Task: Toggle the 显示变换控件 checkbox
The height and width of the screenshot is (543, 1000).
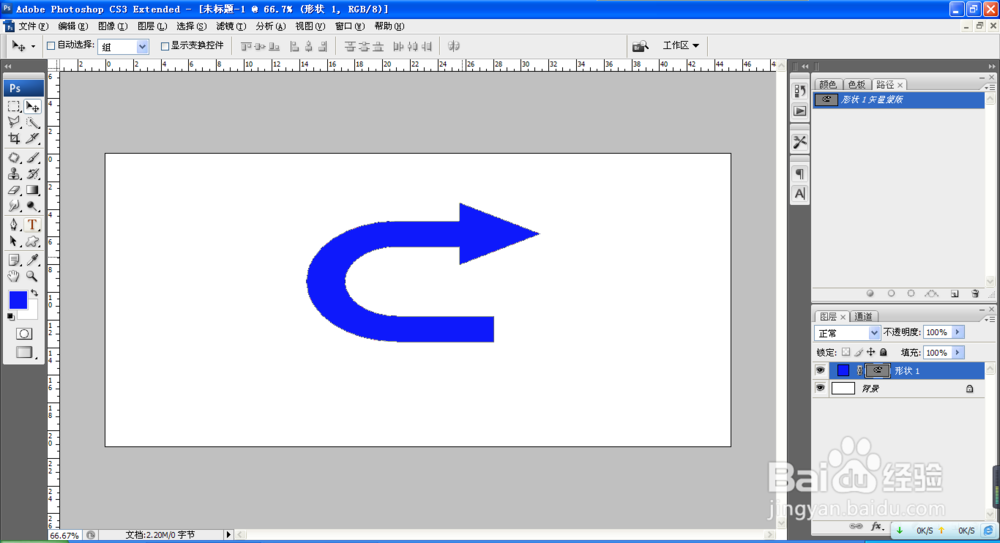Action: 165,46
